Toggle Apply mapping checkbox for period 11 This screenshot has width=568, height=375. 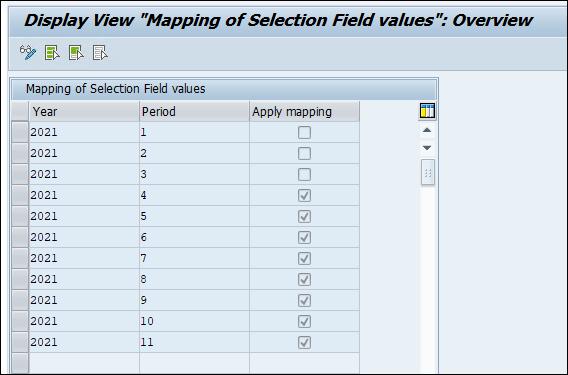point(304,342)
